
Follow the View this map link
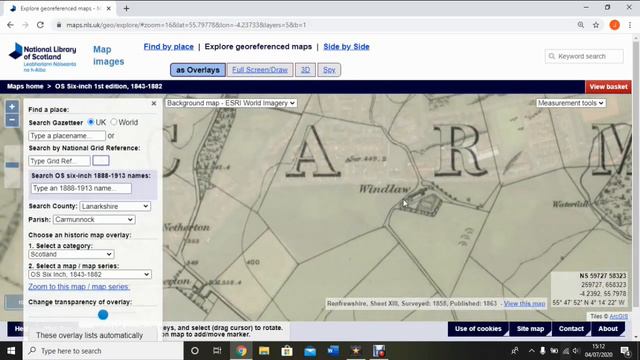(524, 304)
